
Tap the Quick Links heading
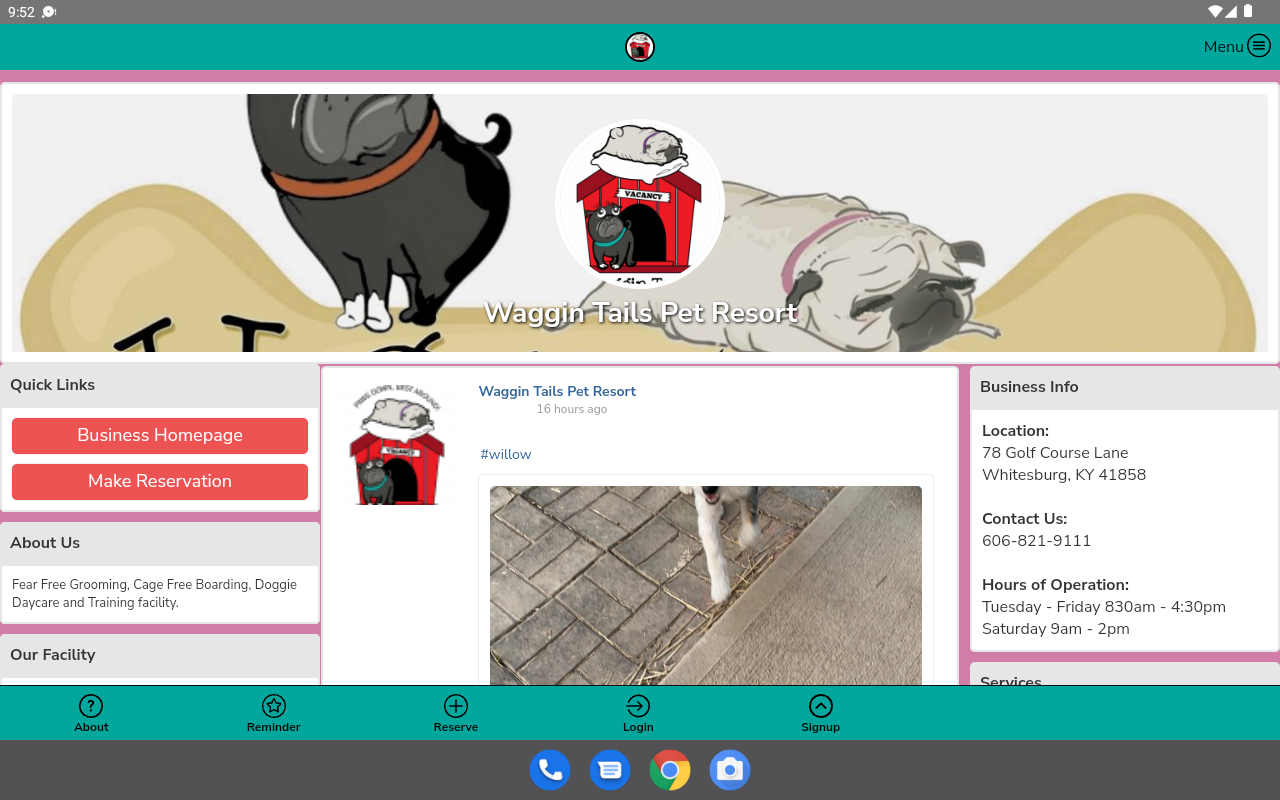pos(53,385)
